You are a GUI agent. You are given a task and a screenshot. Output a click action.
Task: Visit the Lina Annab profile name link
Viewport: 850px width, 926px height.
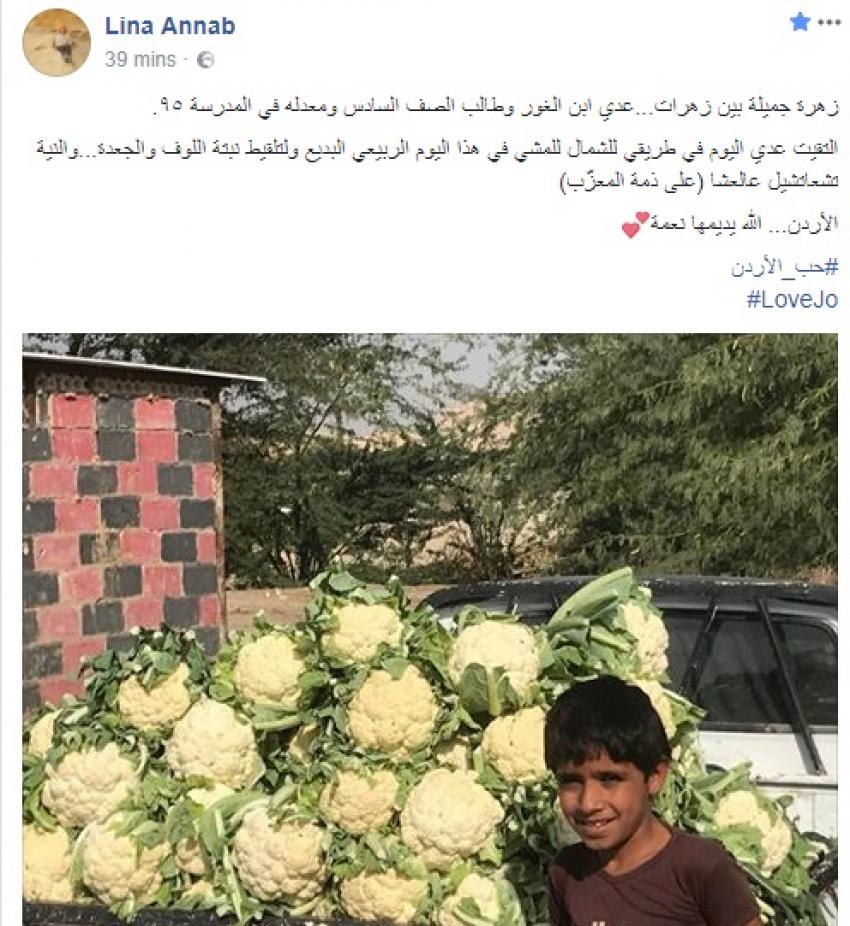pyautogui.click(x=170, y=25)
